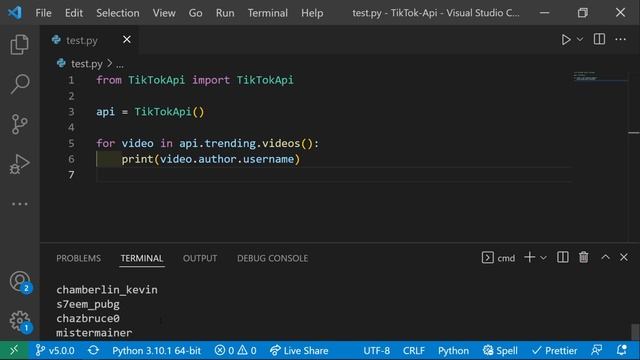Open the Help menu
The height and width of the screenshot is (360, 640).
[x=312, y=13]
